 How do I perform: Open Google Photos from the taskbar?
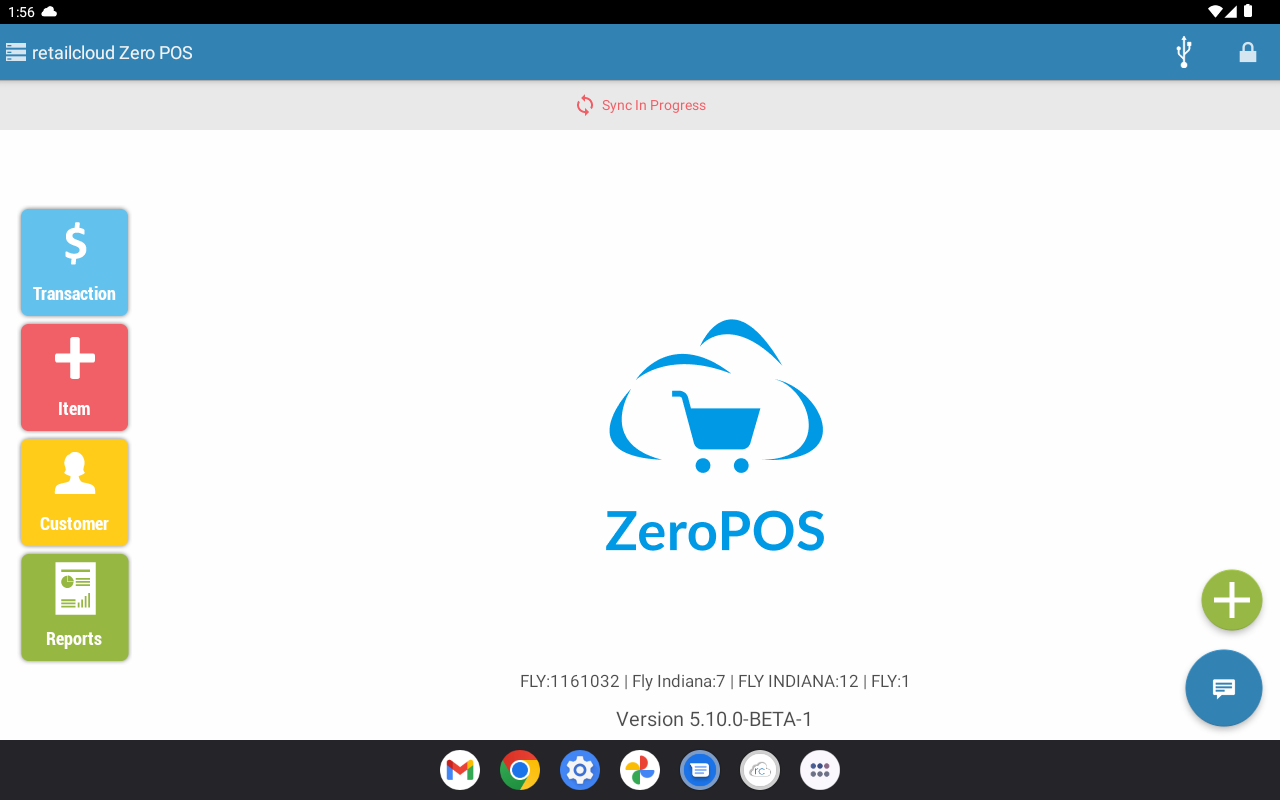640,770
